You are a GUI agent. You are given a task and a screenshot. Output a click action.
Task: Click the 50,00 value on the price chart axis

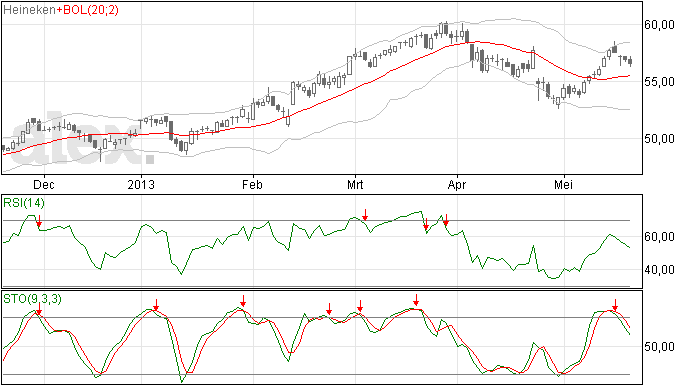pyautogui.click(x=659, y=139)
